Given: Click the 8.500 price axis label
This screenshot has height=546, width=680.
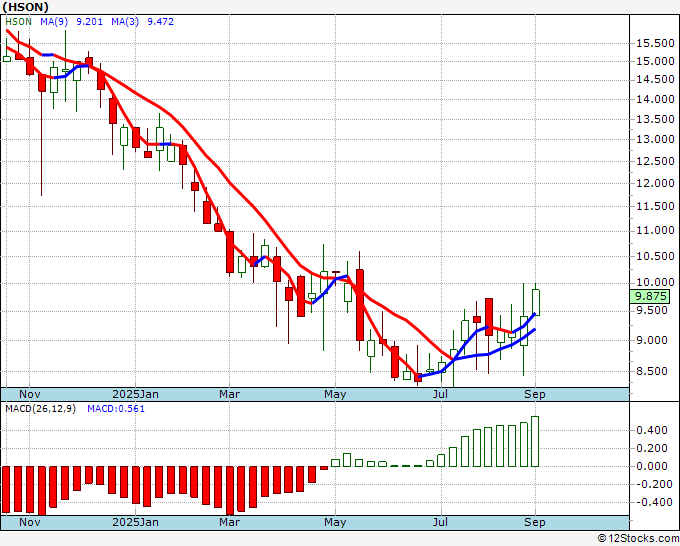Looking at the screenshot, I should [652, 372].
